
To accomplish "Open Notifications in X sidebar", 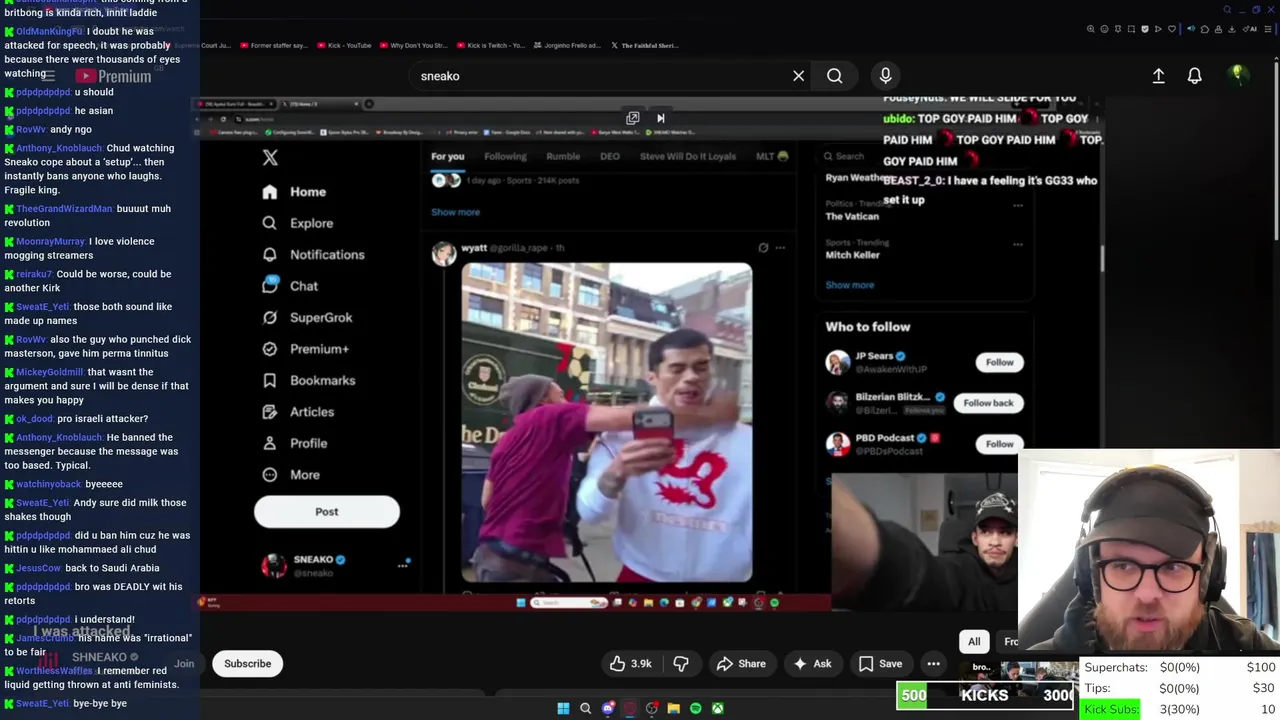I will click(313, 254).
